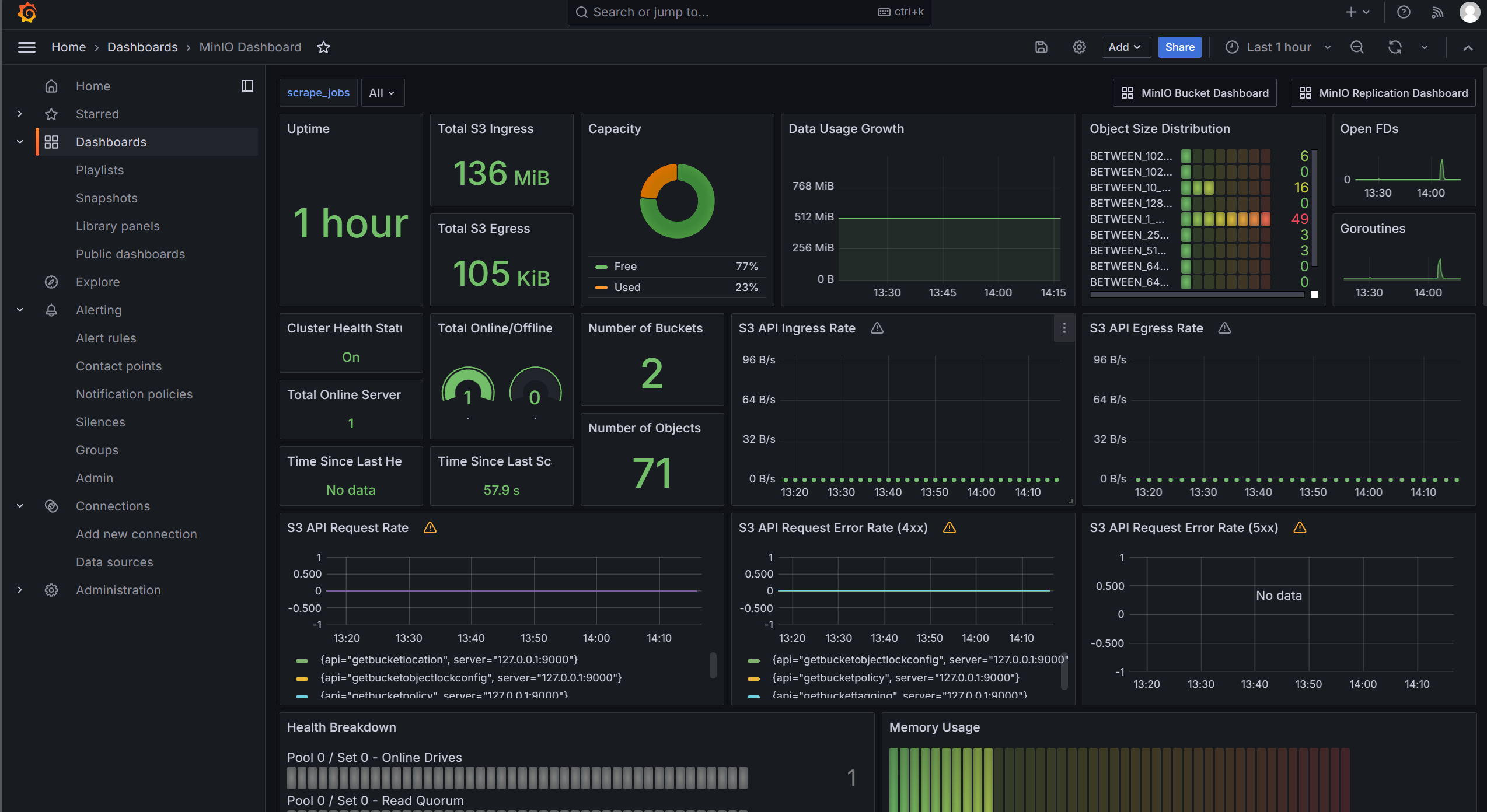Toggle Used series in Capacity legend
The image size is (1487, 812).
627,287
